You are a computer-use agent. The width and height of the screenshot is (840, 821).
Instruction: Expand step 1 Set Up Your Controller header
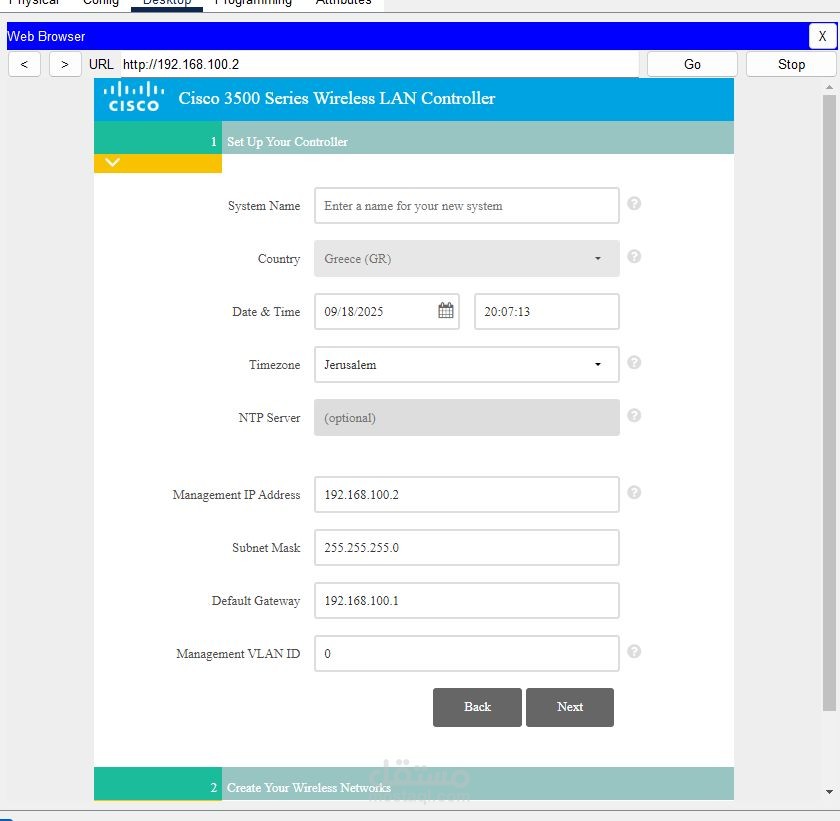tap(414, 138)
